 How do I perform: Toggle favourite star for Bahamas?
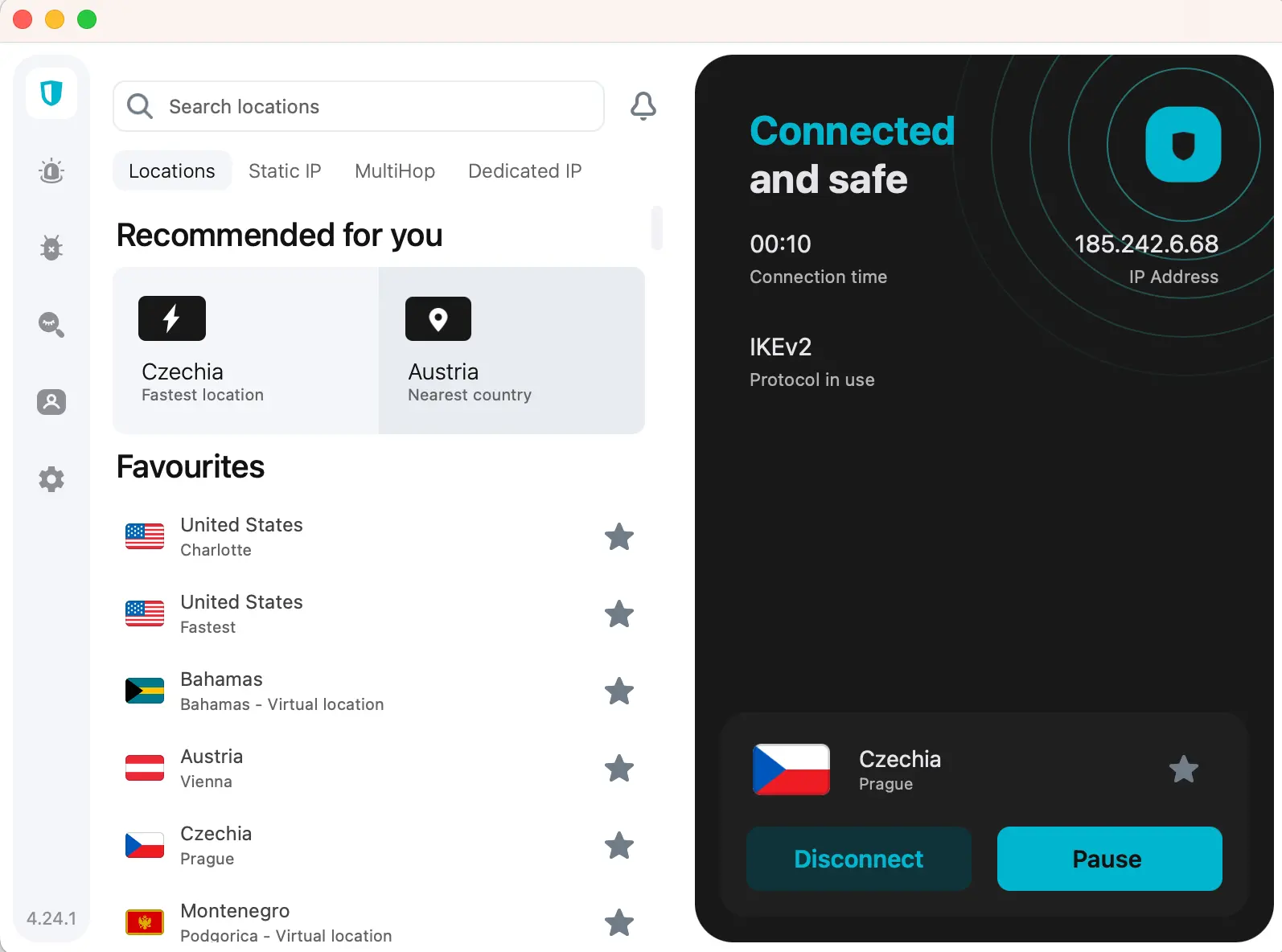point(619,691)
